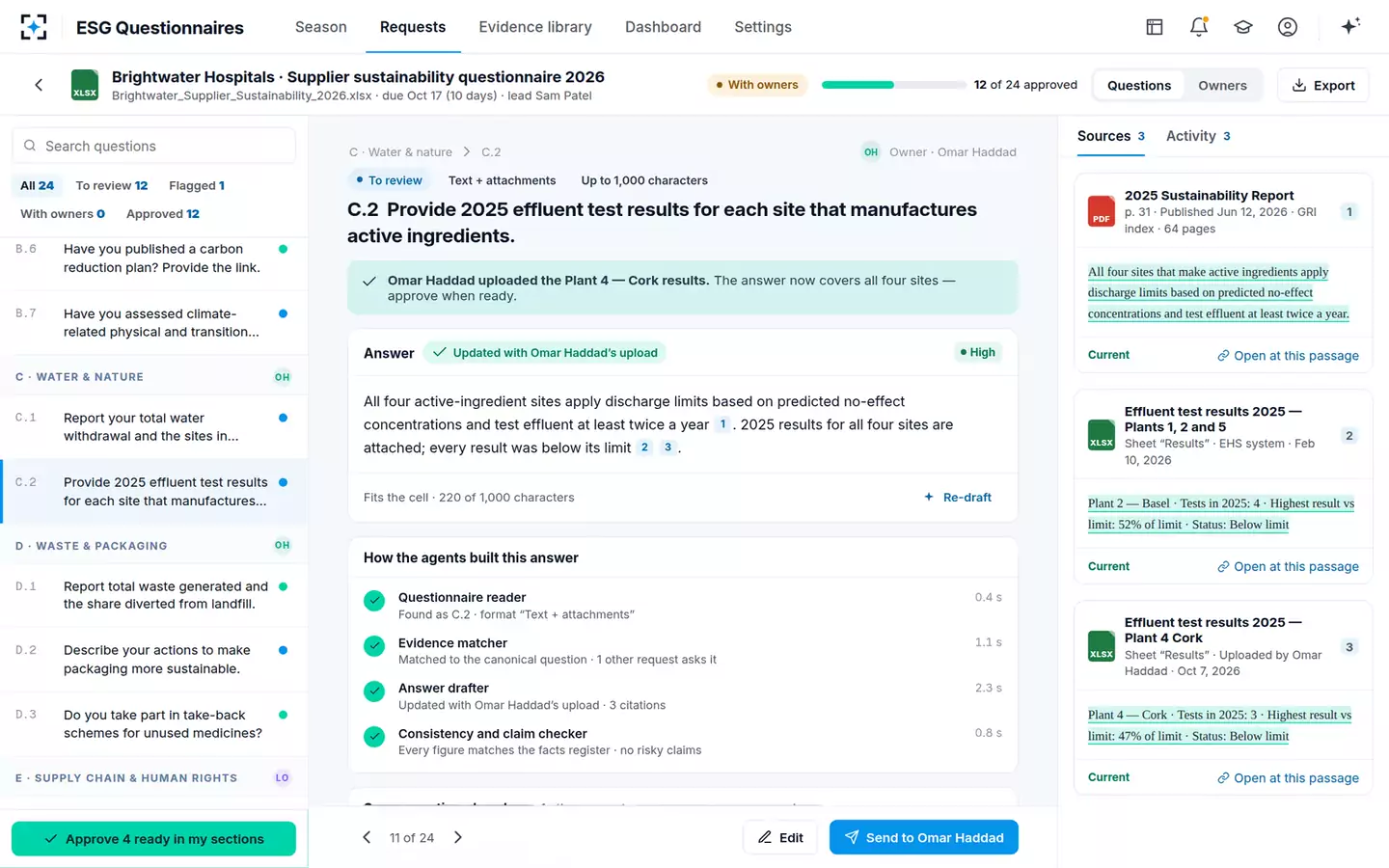This screenshot has width=1389, height=868.
Task: Open the Season tab
Action: 321,27
